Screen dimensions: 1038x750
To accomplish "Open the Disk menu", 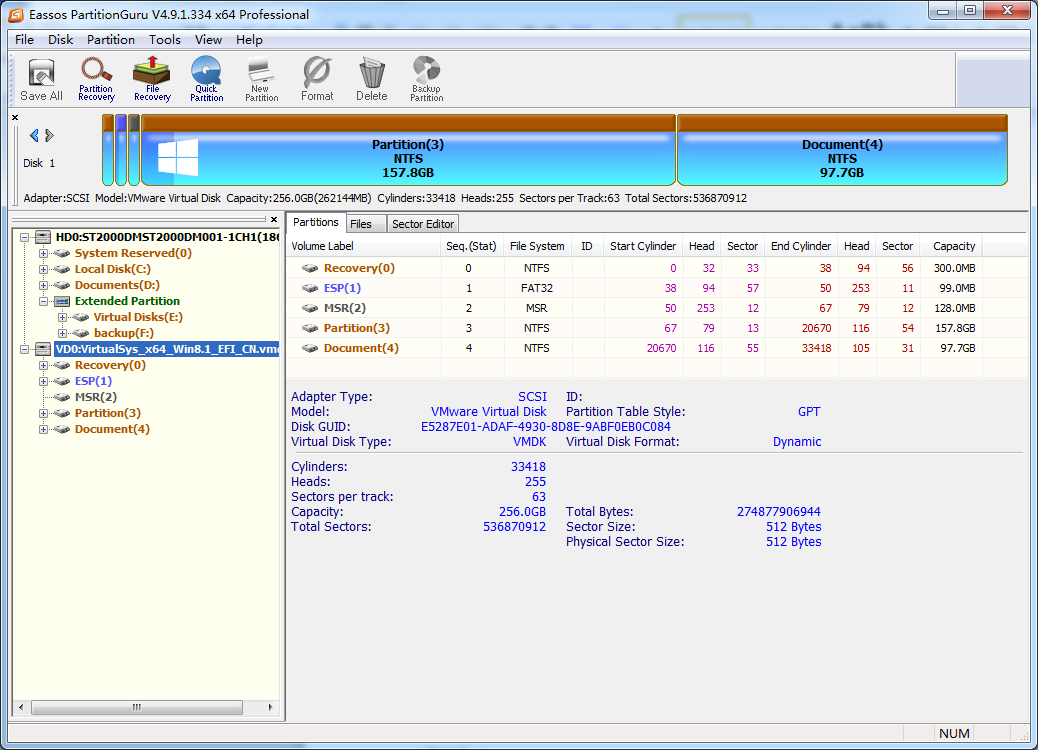I will pyautogui.click(x=60, y=40).
